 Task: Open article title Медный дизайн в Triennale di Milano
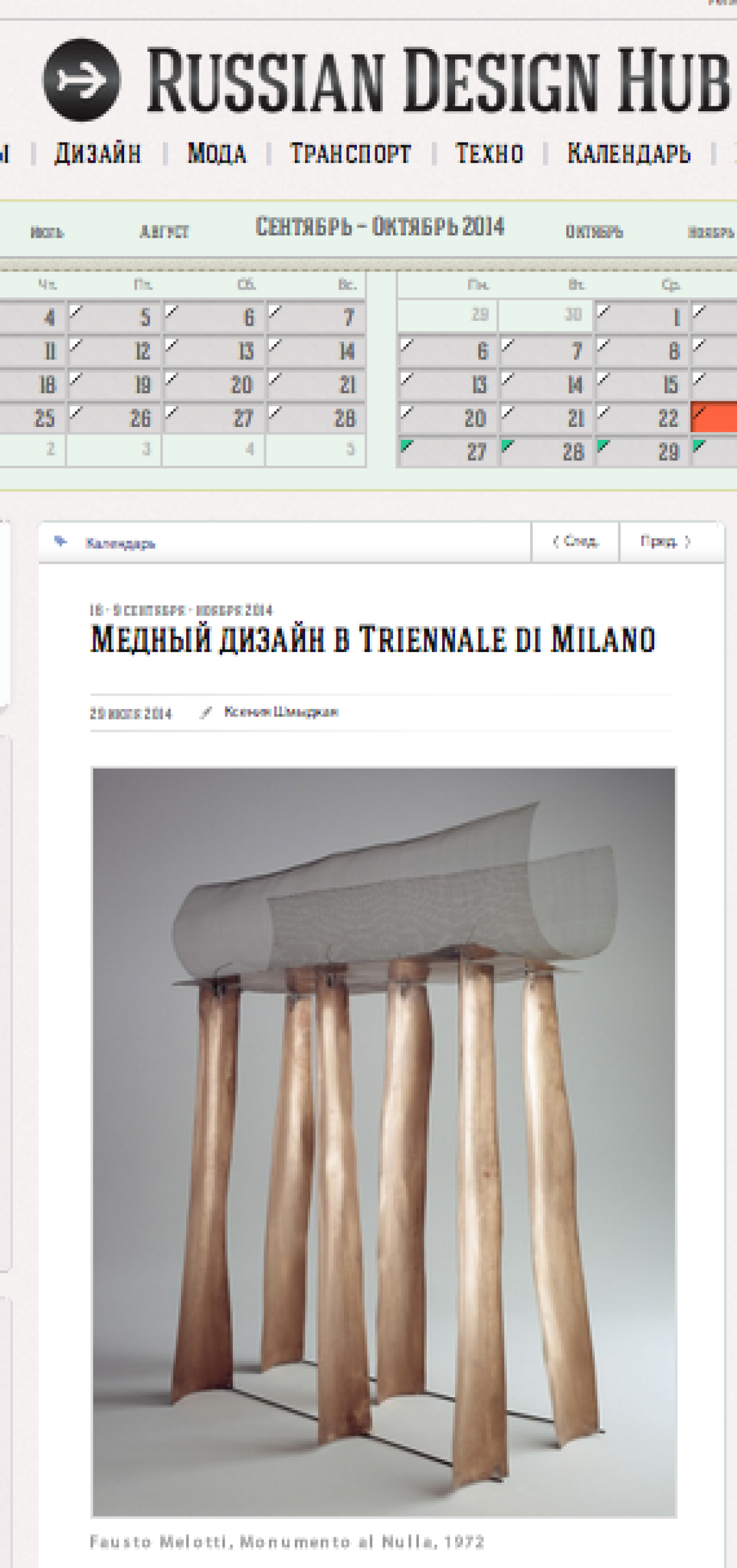tap(373, 640)
